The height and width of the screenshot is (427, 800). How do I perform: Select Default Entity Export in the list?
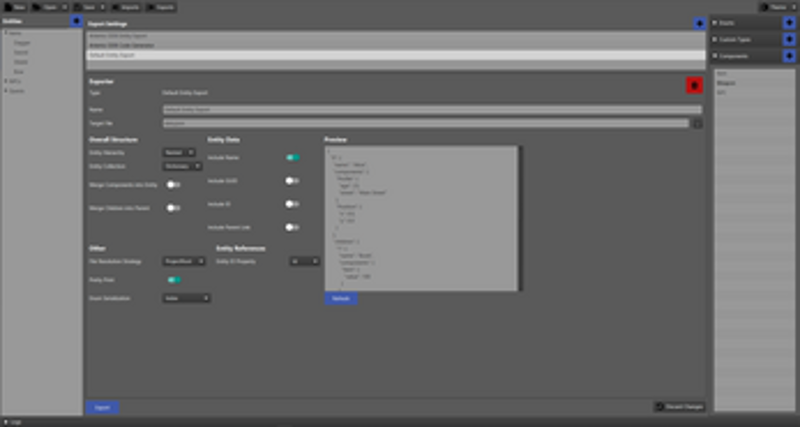396,55
